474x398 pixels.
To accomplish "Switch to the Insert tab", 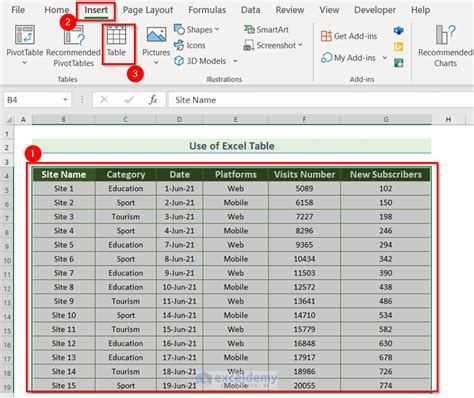I will click(96, 10).
